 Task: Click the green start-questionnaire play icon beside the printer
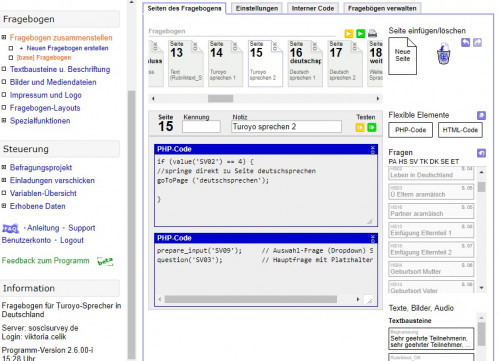click(x=360, y=34)
